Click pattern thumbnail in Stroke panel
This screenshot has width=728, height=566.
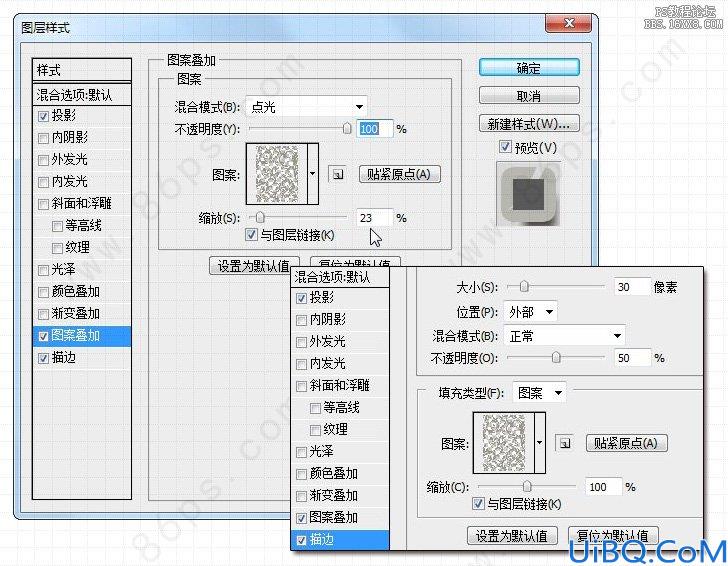point(504,442)
